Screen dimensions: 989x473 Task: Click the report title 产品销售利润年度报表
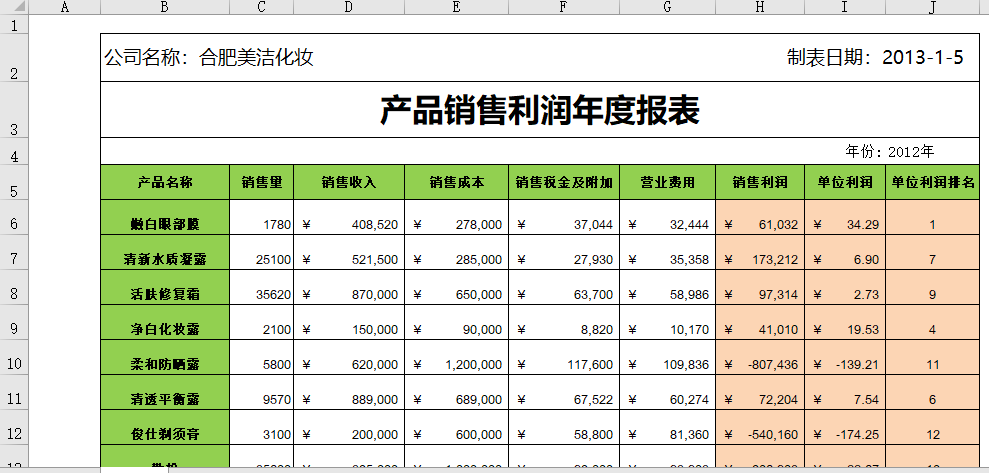pyautogui.click(x=539, y=111)
